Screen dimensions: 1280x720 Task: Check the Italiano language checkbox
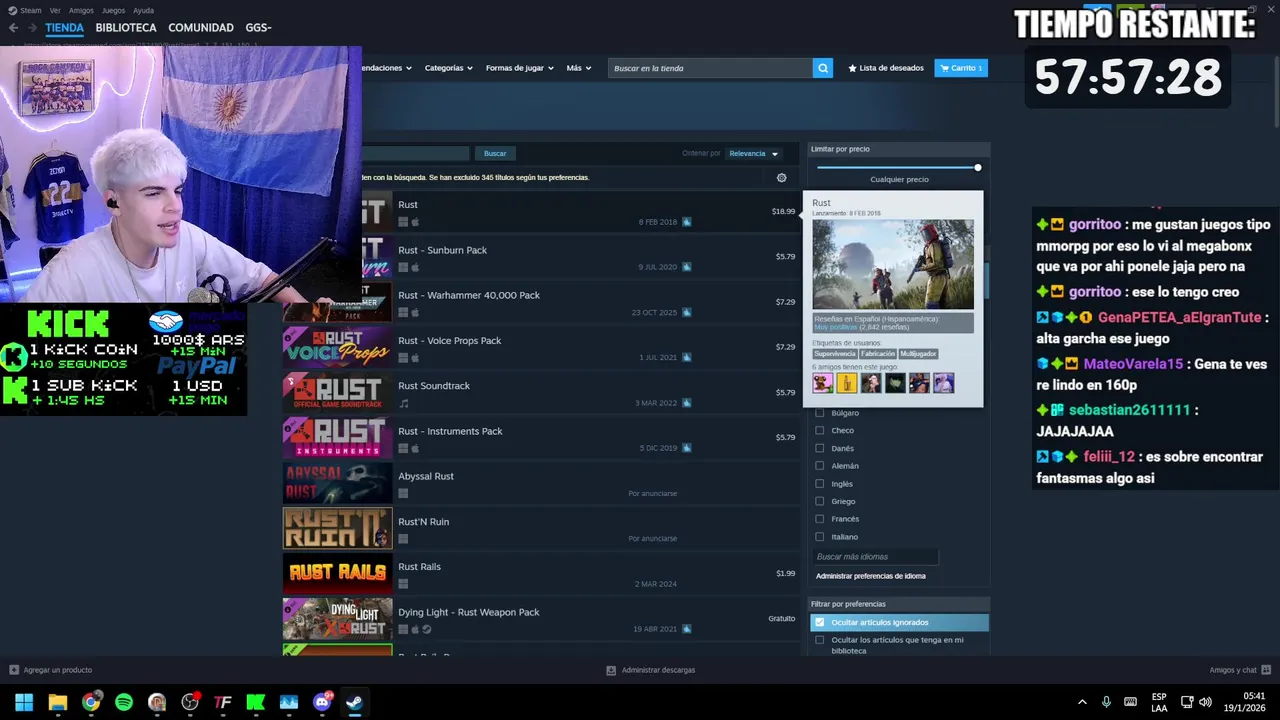pyautogui.click(x=820, y=537)
